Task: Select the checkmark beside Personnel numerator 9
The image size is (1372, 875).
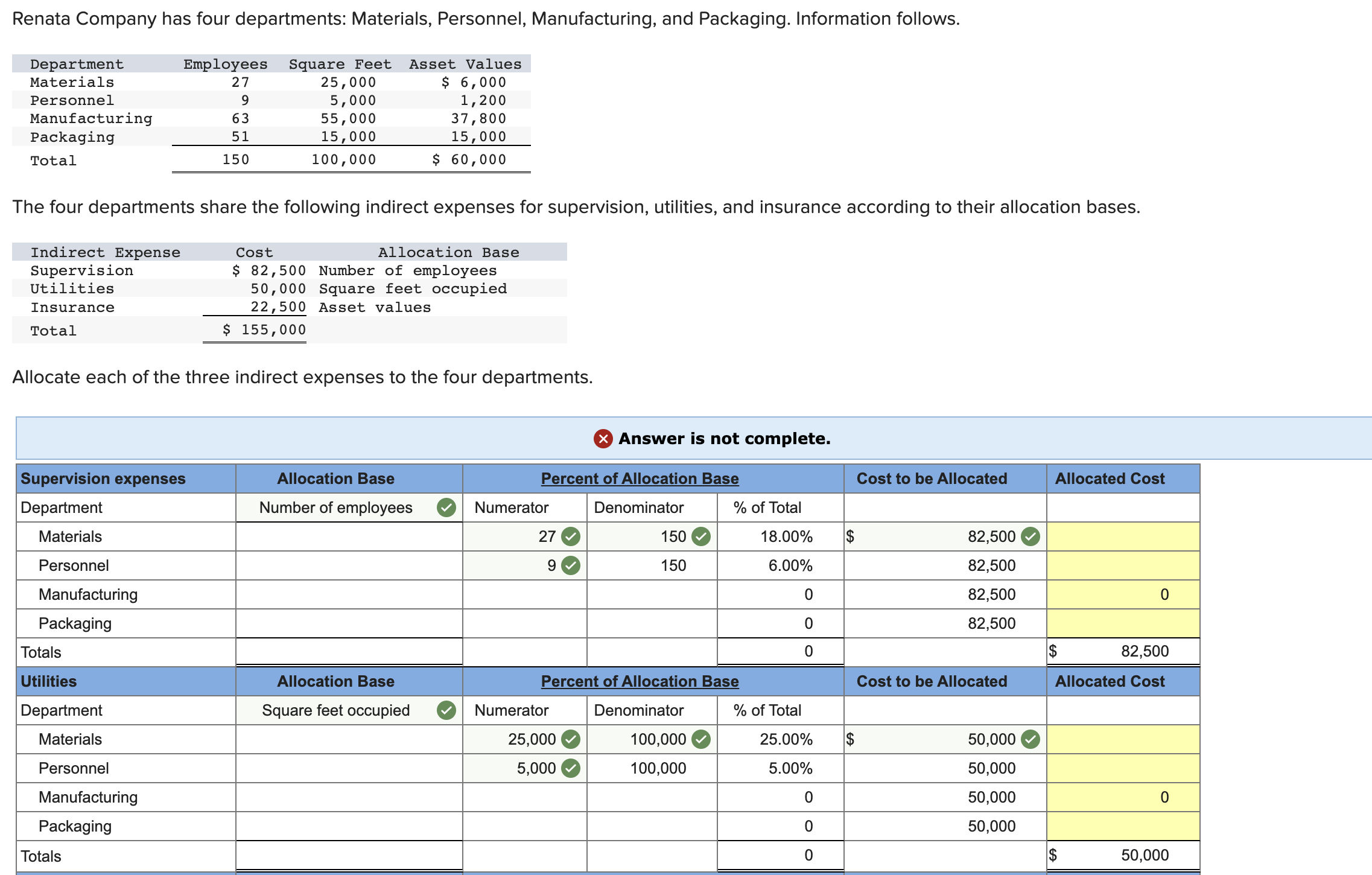Action: [x=570, y=565]
